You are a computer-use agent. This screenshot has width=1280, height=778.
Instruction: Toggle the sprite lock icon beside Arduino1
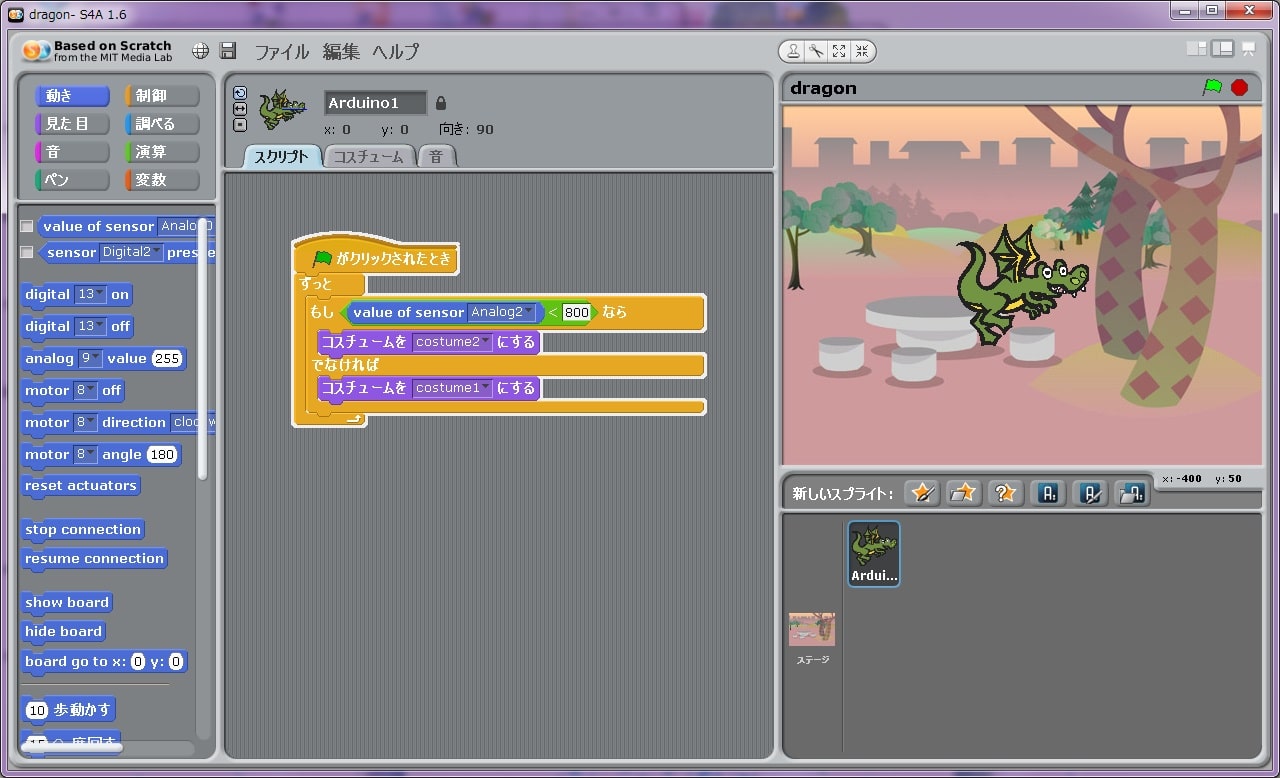441,103
